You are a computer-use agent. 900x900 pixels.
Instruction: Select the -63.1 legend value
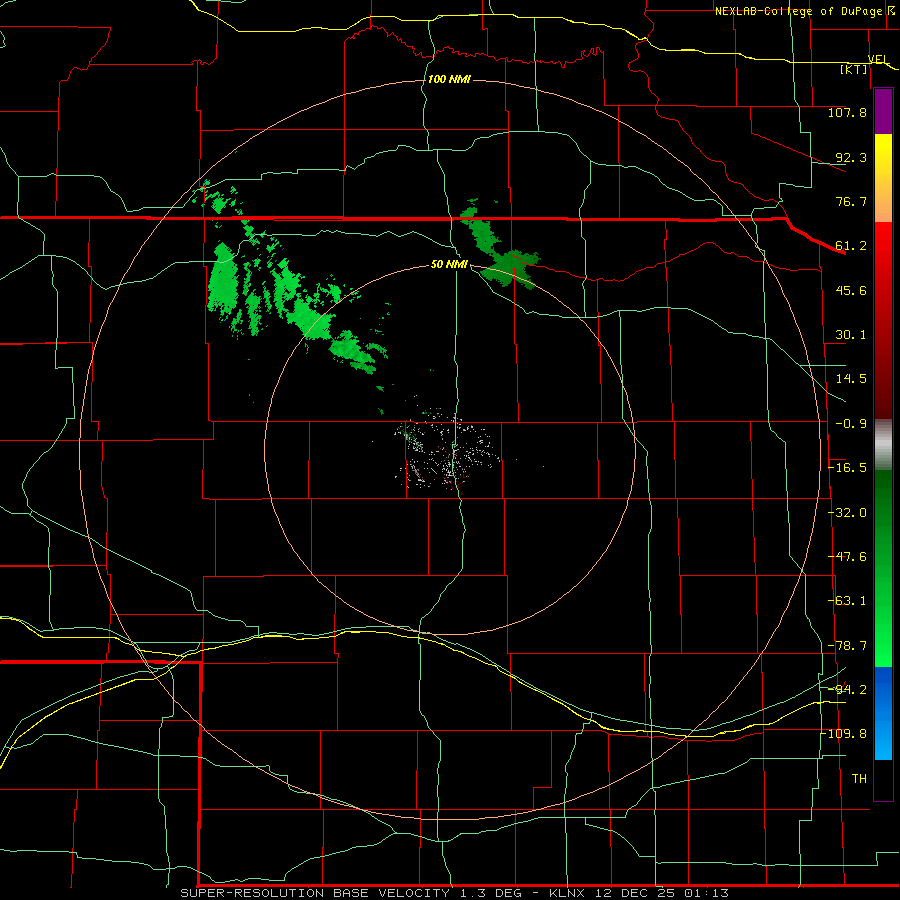(x=847, y=601)
